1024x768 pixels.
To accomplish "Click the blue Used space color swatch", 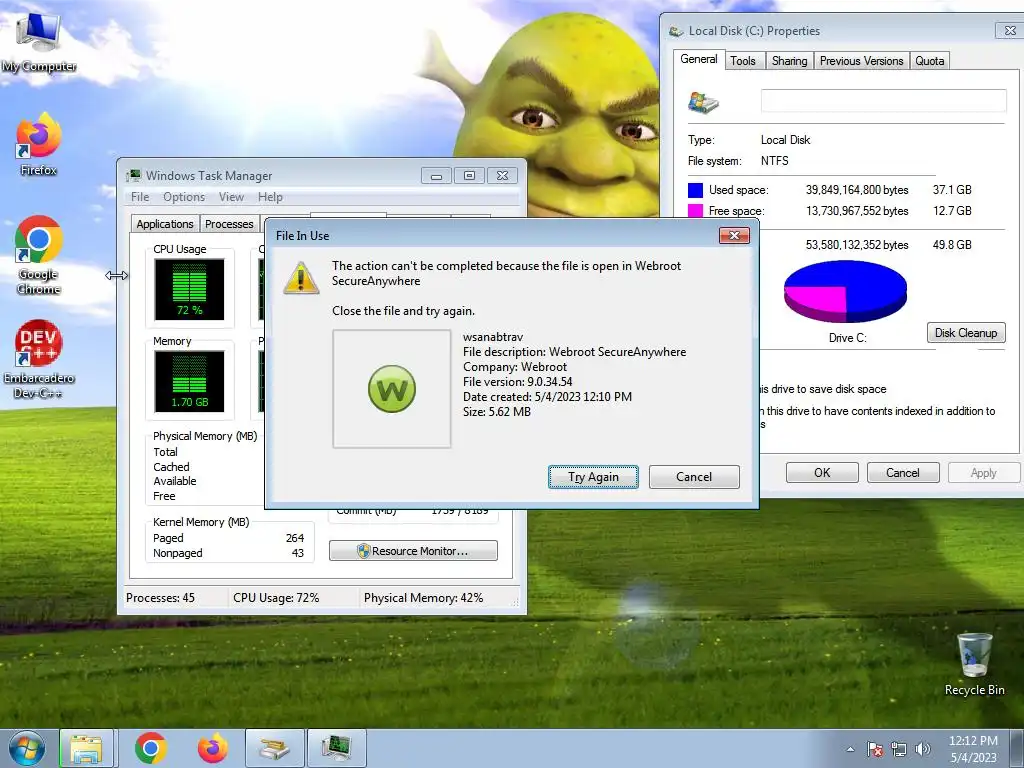I will [x=696, y=190].
